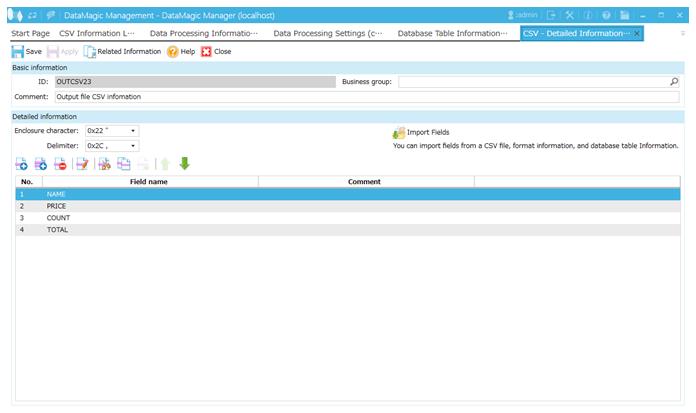This screenshot has height=413, width=696.
Task: Open Related Information
Action: (122, 51)
